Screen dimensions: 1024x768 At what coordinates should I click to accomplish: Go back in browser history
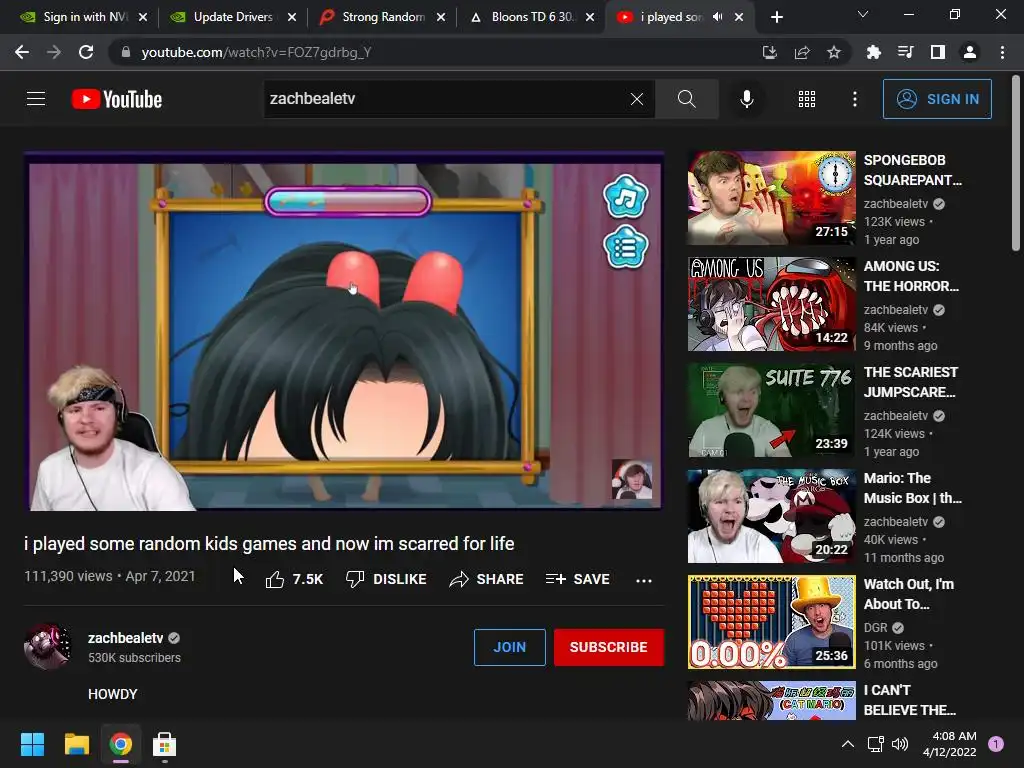tap(22, 52)
